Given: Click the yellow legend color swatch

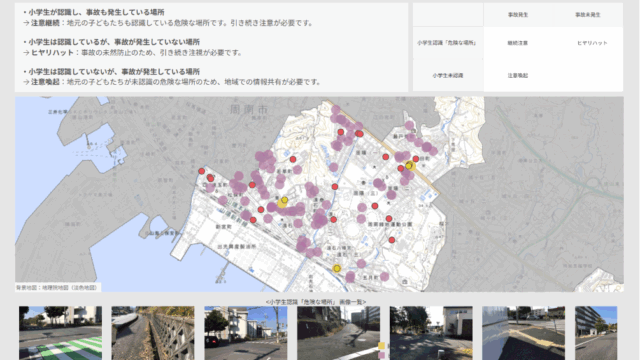Looking at the screenshot, I should click(382, 346).
